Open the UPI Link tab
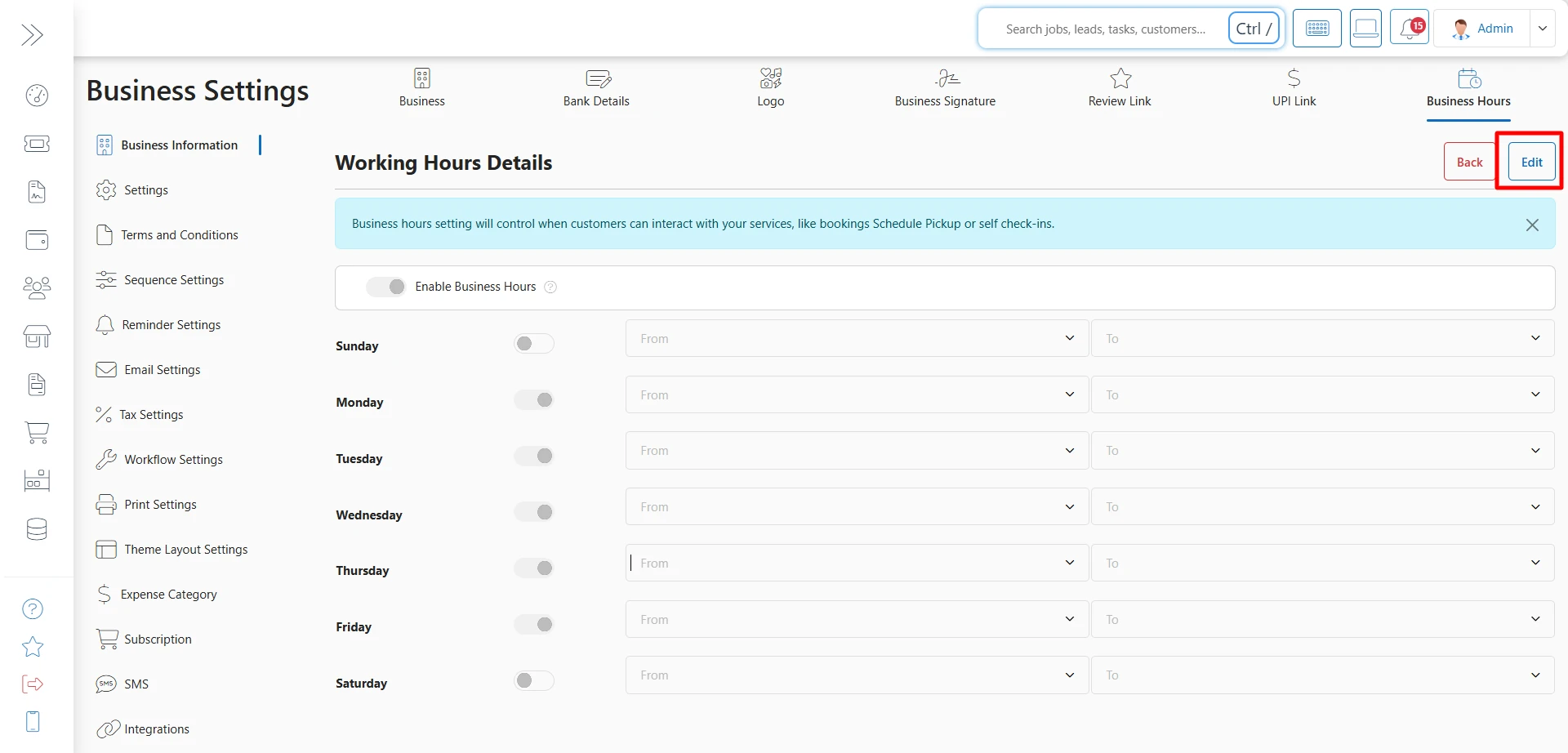The image size is (1568, 753). coord(1294,87)
